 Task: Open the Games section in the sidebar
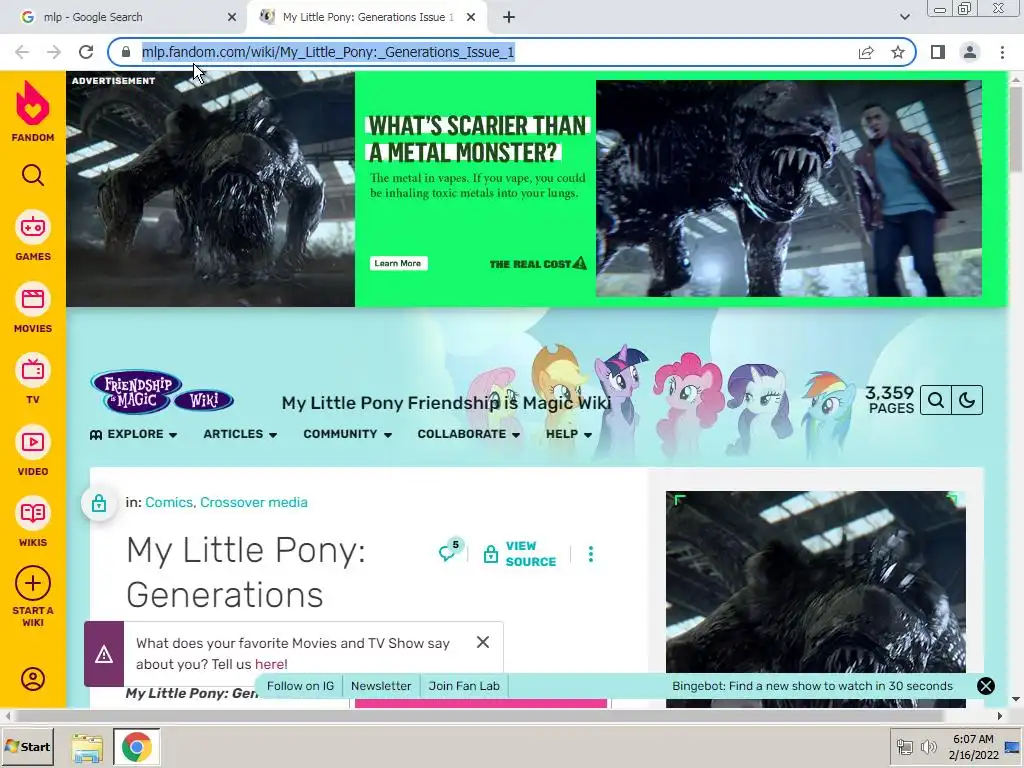33,236
